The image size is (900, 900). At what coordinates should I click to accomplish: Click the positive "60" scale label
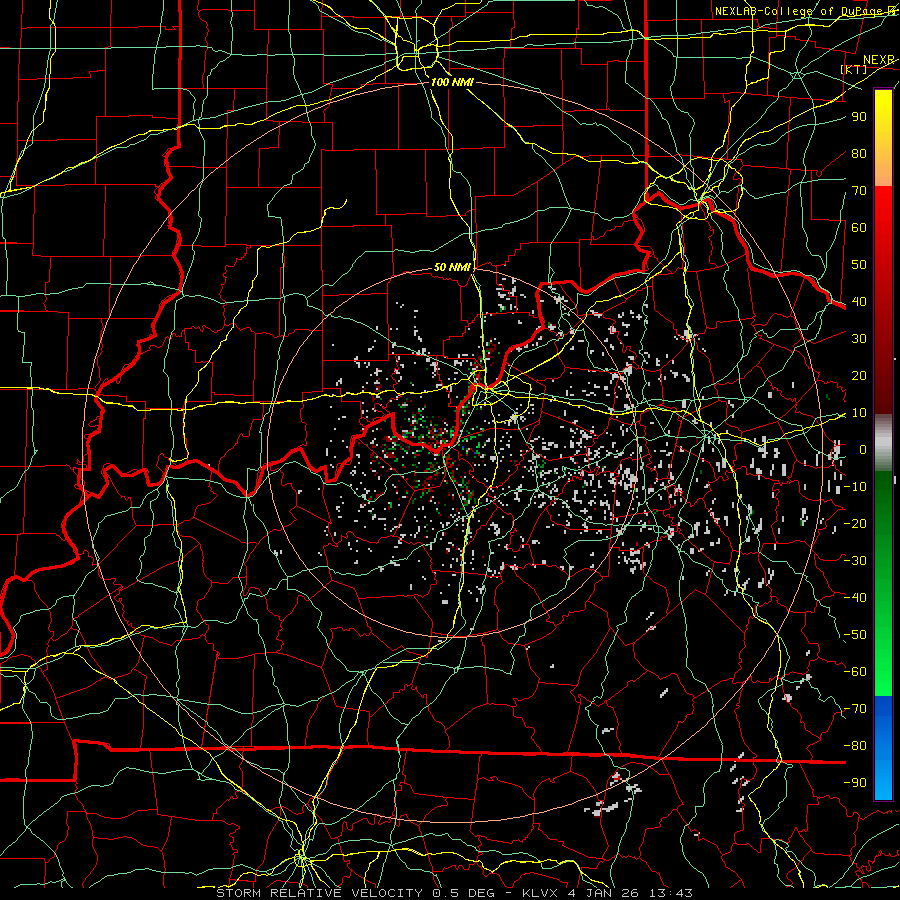click(x=859, y=227)
